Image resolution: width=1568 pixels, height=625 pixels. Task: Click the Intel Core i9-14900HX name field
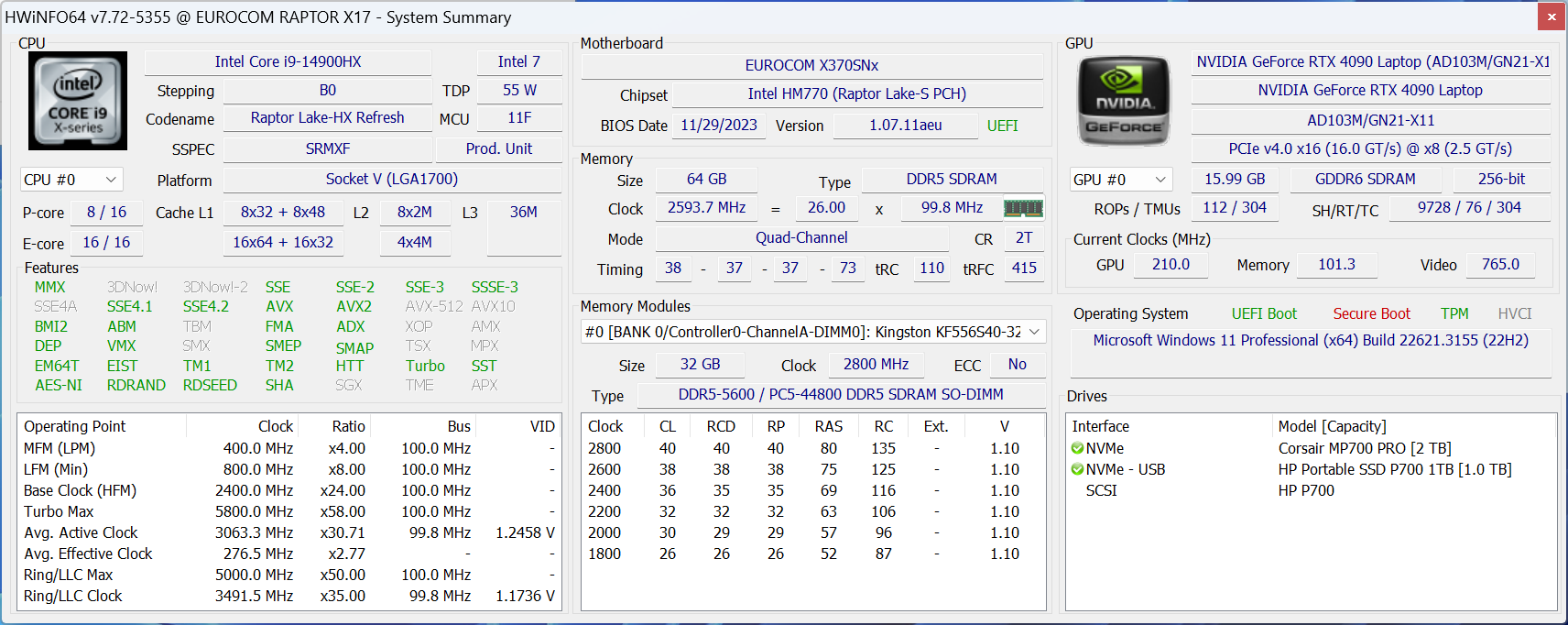pyautogui.click(x=288, y=61)
